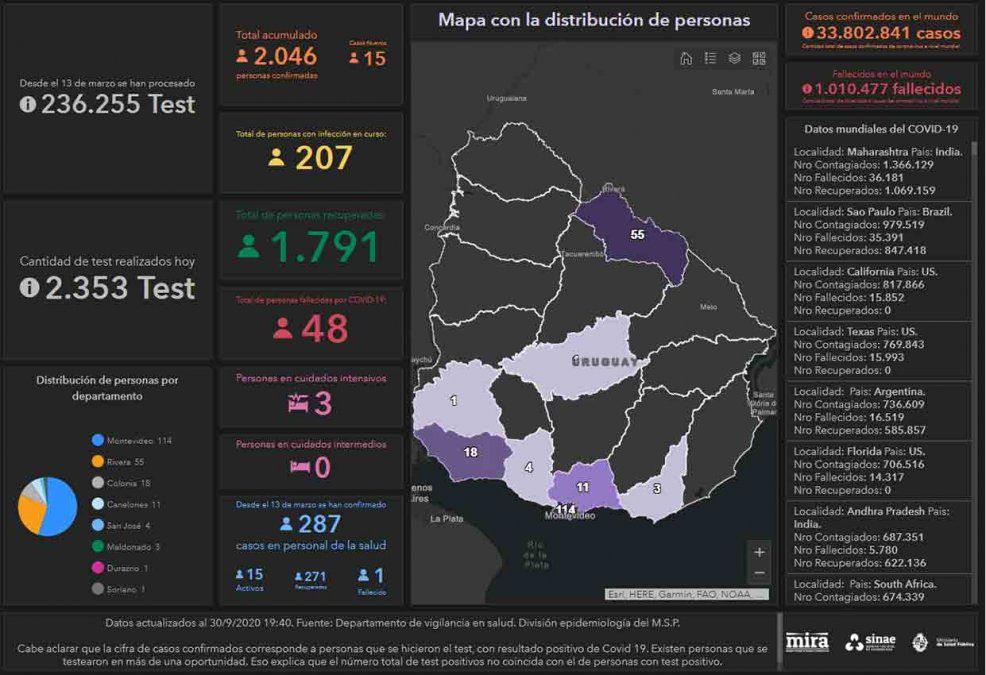Click info icon beside 33.802.841 casos
Screen dimensions: 986x675
[x=808, y=33]
